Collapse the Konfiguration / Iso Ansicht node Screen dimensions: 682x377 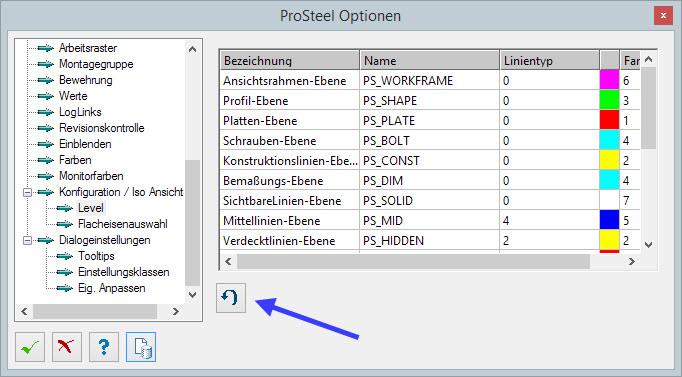tap(27, 192)
